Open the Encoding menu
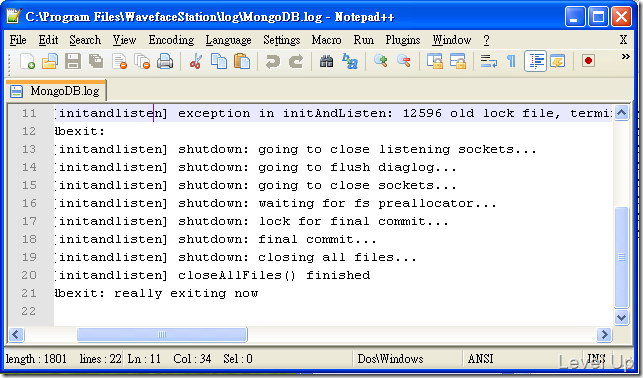 point(171,40)
